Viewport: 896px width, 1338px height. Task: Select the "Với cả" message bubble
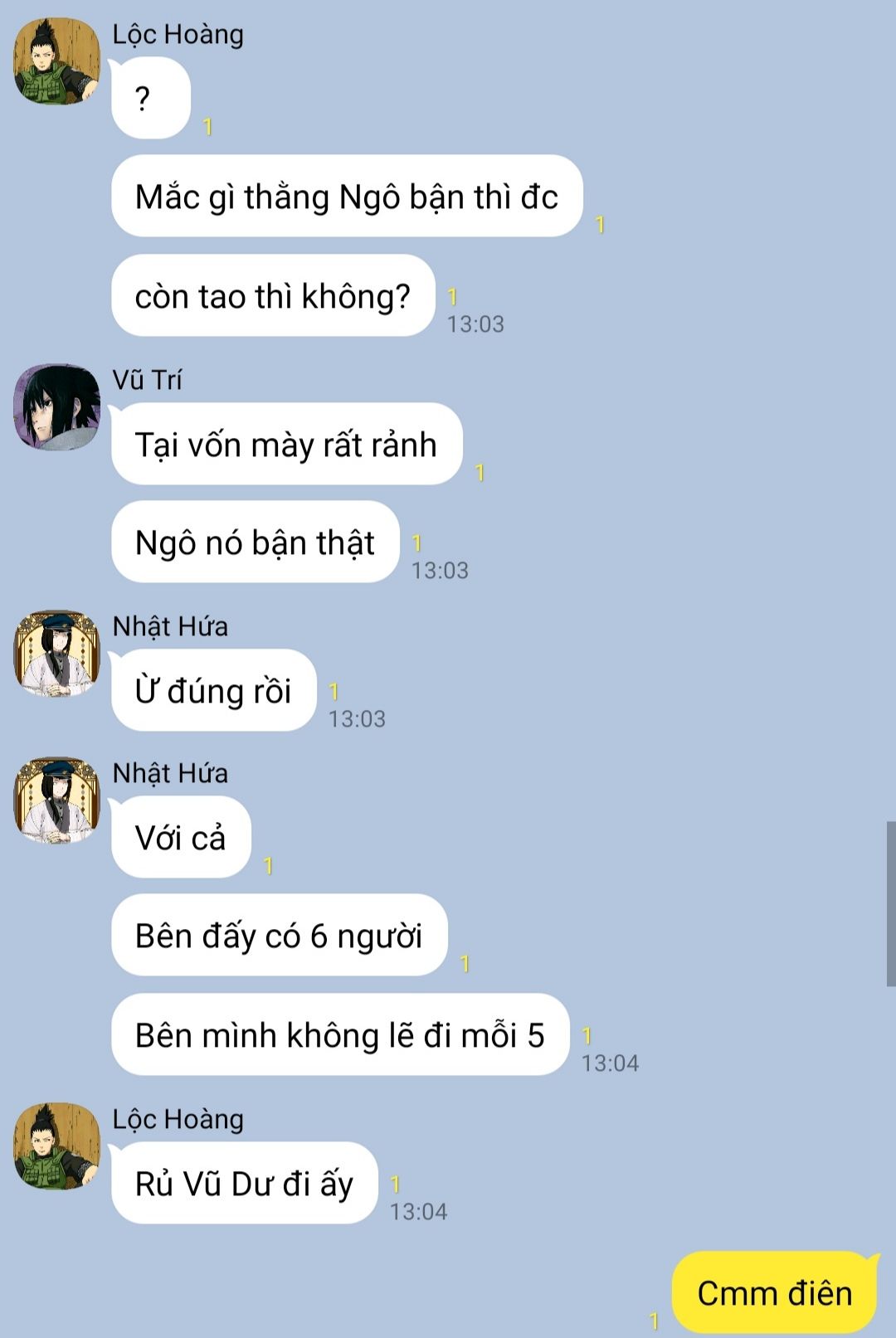point(181,837)
